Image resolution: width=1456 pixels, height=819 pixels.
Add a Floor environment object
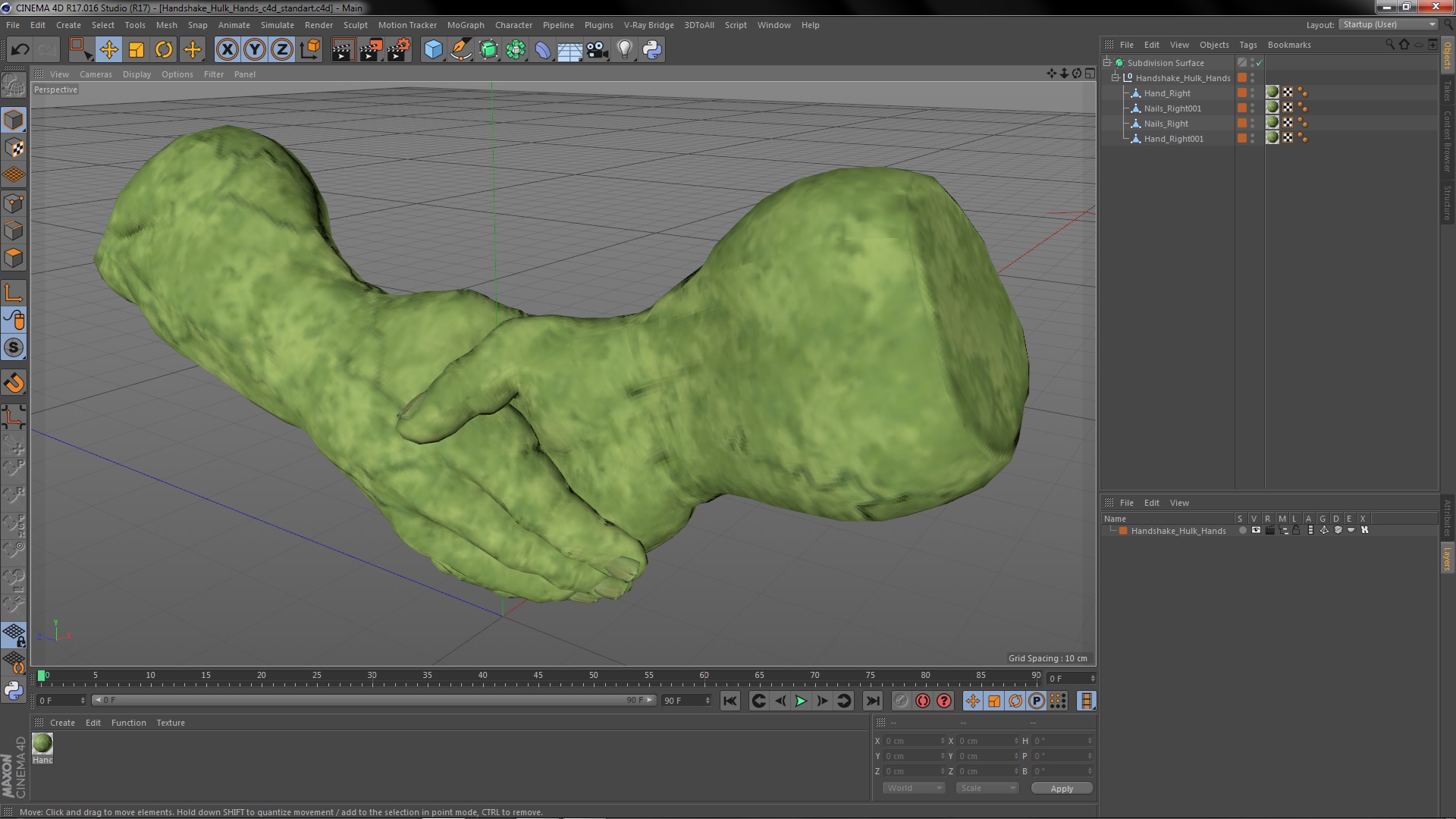[x=570, y=50]
